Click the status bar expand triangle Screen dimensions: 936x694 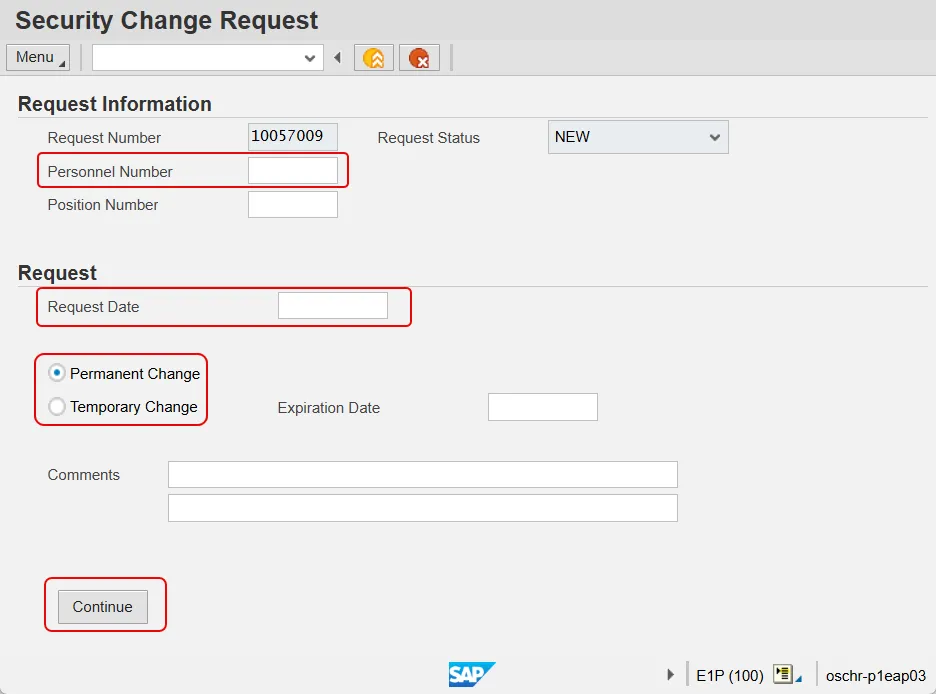point(671,675)
